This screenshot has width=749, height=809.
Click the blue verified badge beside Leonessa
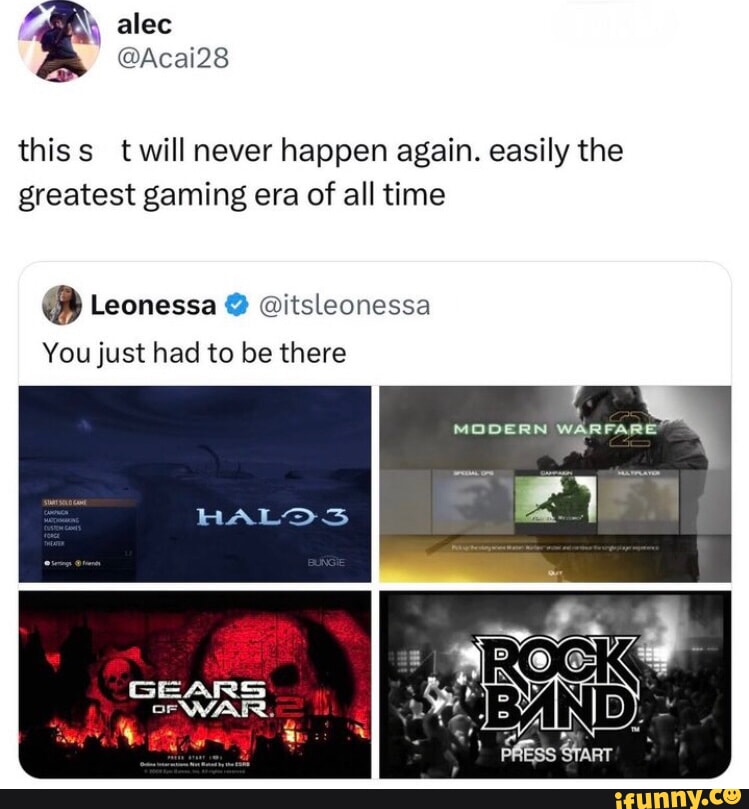coord(236,305)
